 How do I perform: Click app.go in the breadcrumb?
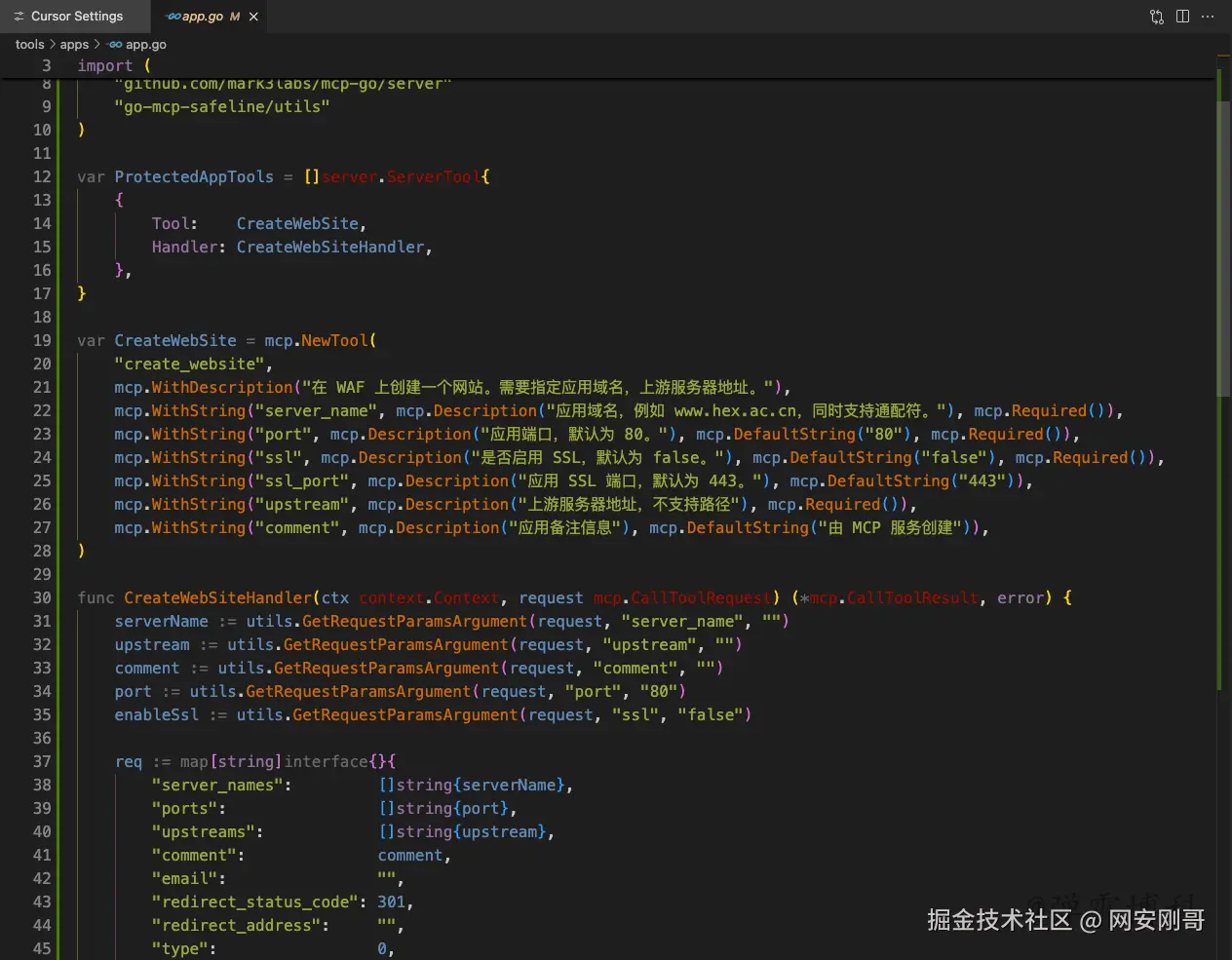pyautogui.click(x=146, y=45)
